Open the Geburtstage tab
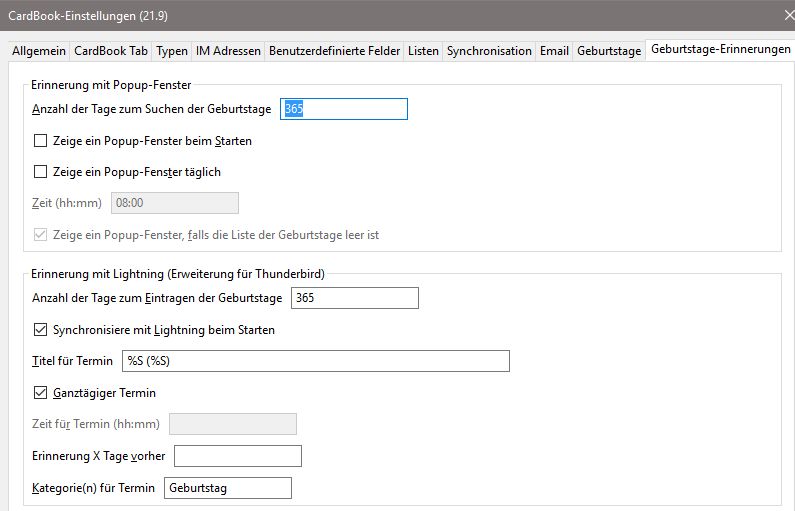 tap(609, 51)
